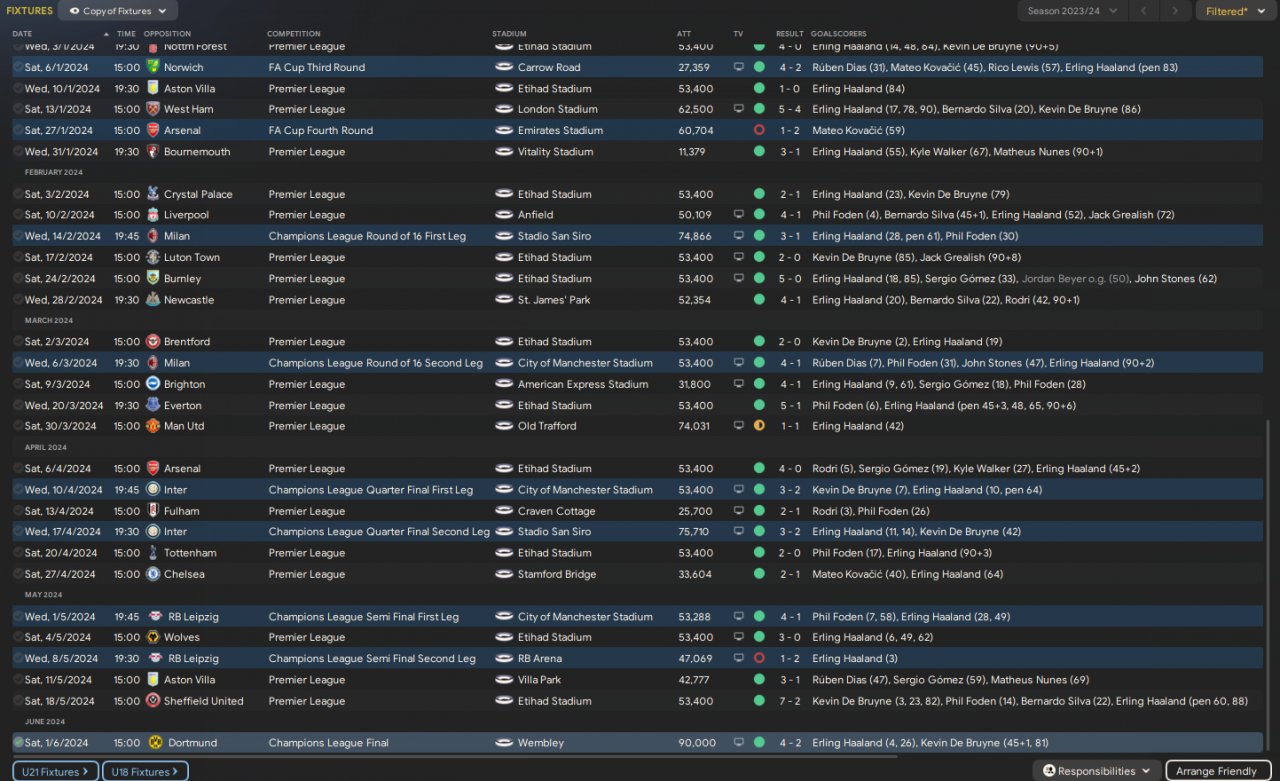Open the Responsibilities dropdown
1280x781 pixels.
[1097, 771]
